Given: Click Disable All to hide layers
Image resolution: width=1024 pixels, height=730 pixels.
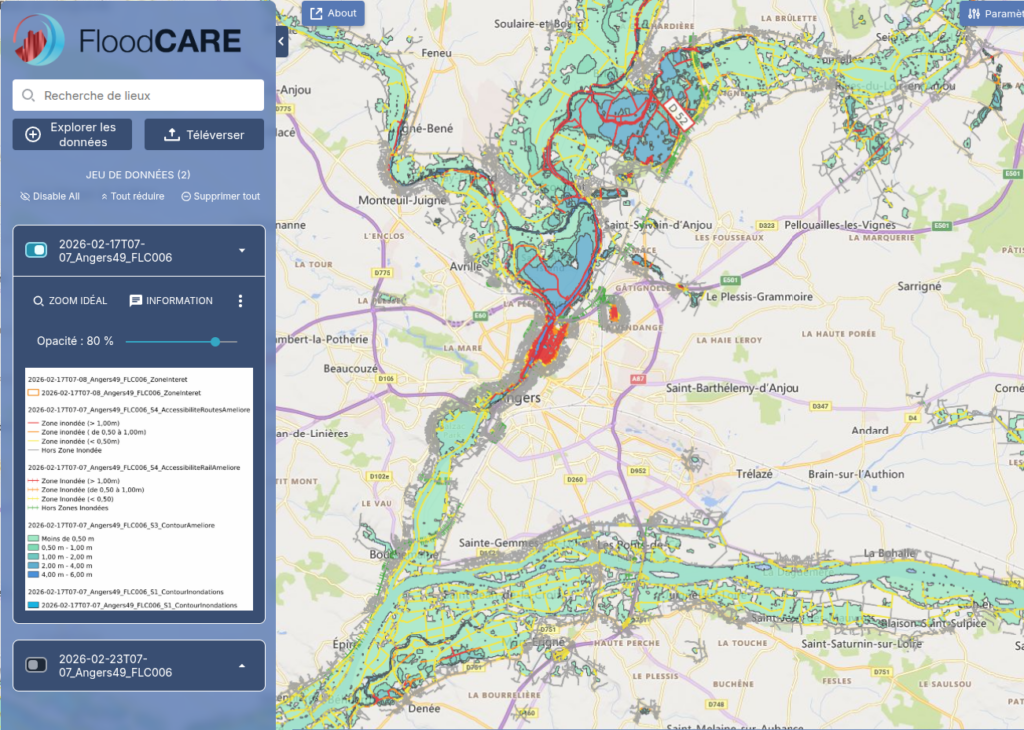Looking at the screenshot, I should click(x=50, y=196).
